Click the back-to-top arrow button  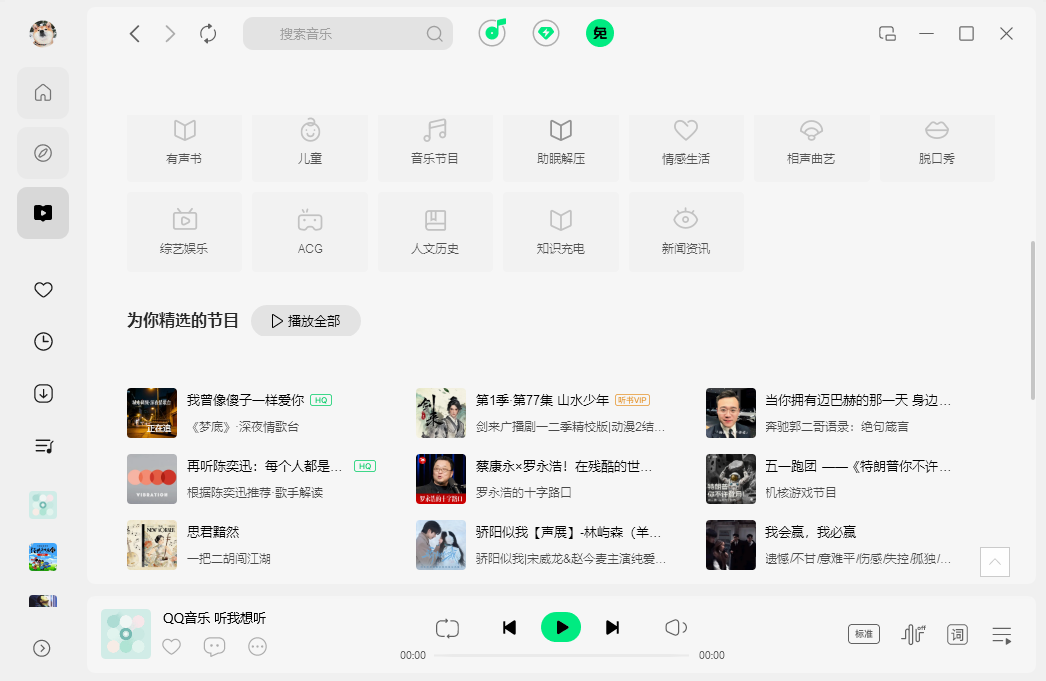coord(995,562)
